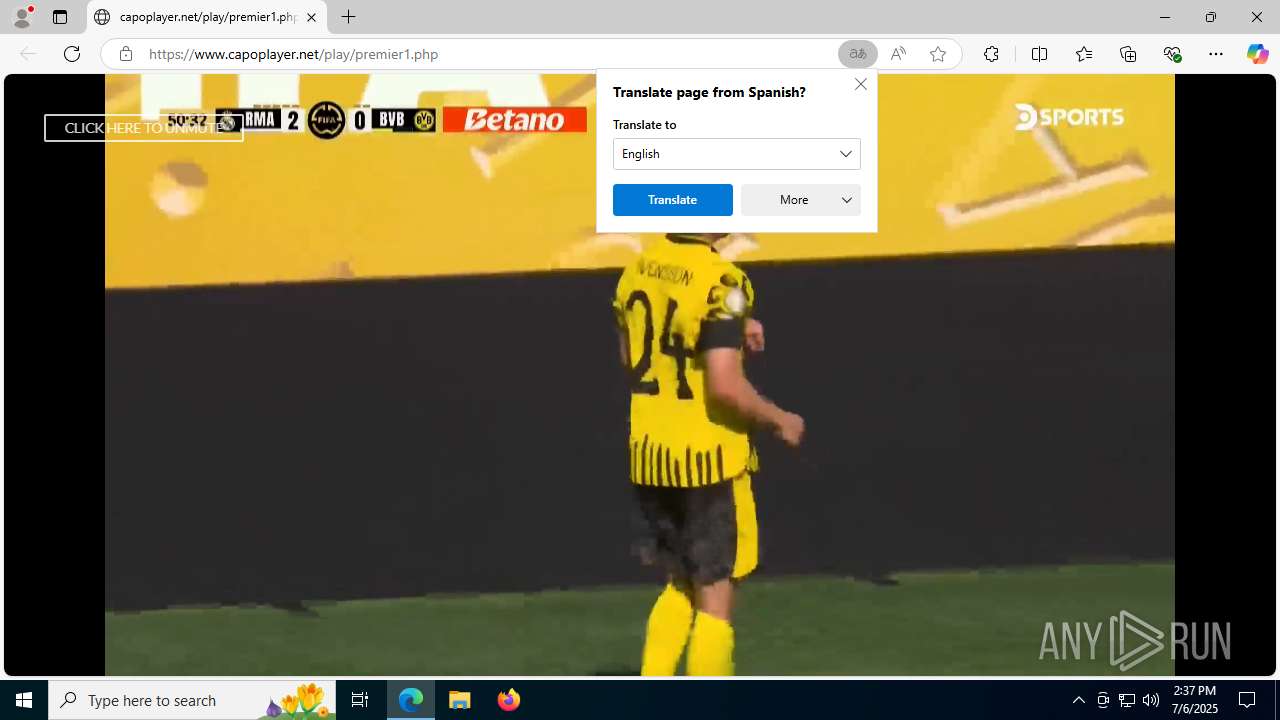Image resolution: width=1280 pixels, height=720 pixels.
Task: Expand the More options dropdown
Action: [x=800, y=200]
